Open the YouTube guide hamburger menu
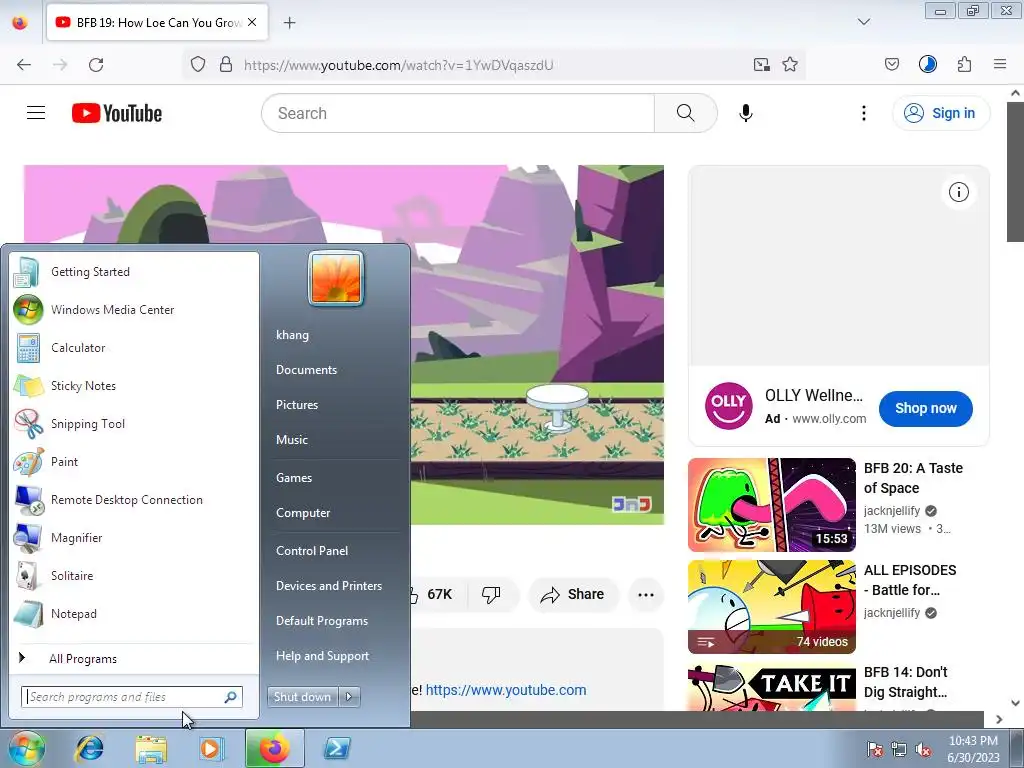Image resolution: width=1024 pixels, height=768 pixels. click(36, 113)
